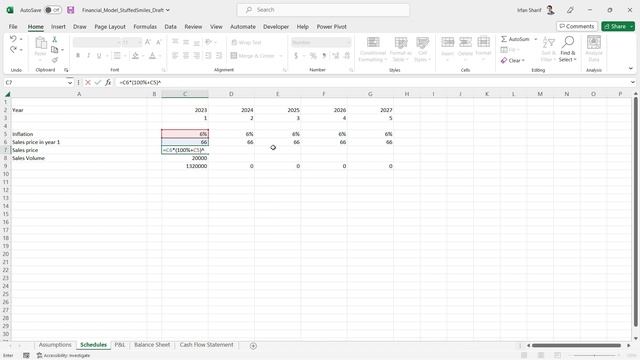Click the Cut scissors icon
Image resolution: width=640 pixels, height=360 pixels.
54,40
